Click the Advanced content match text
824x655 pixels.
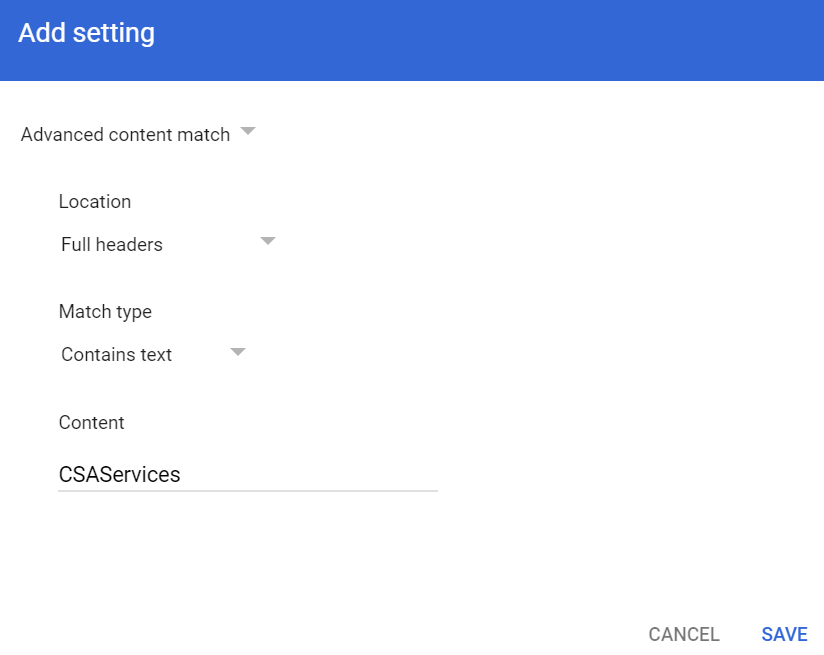124,134
